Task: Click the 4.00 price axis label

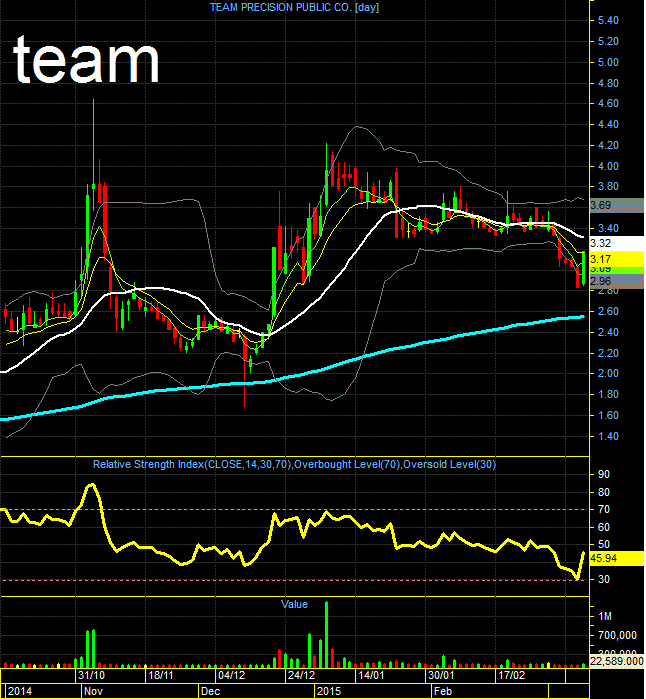Action: [608, 166]
